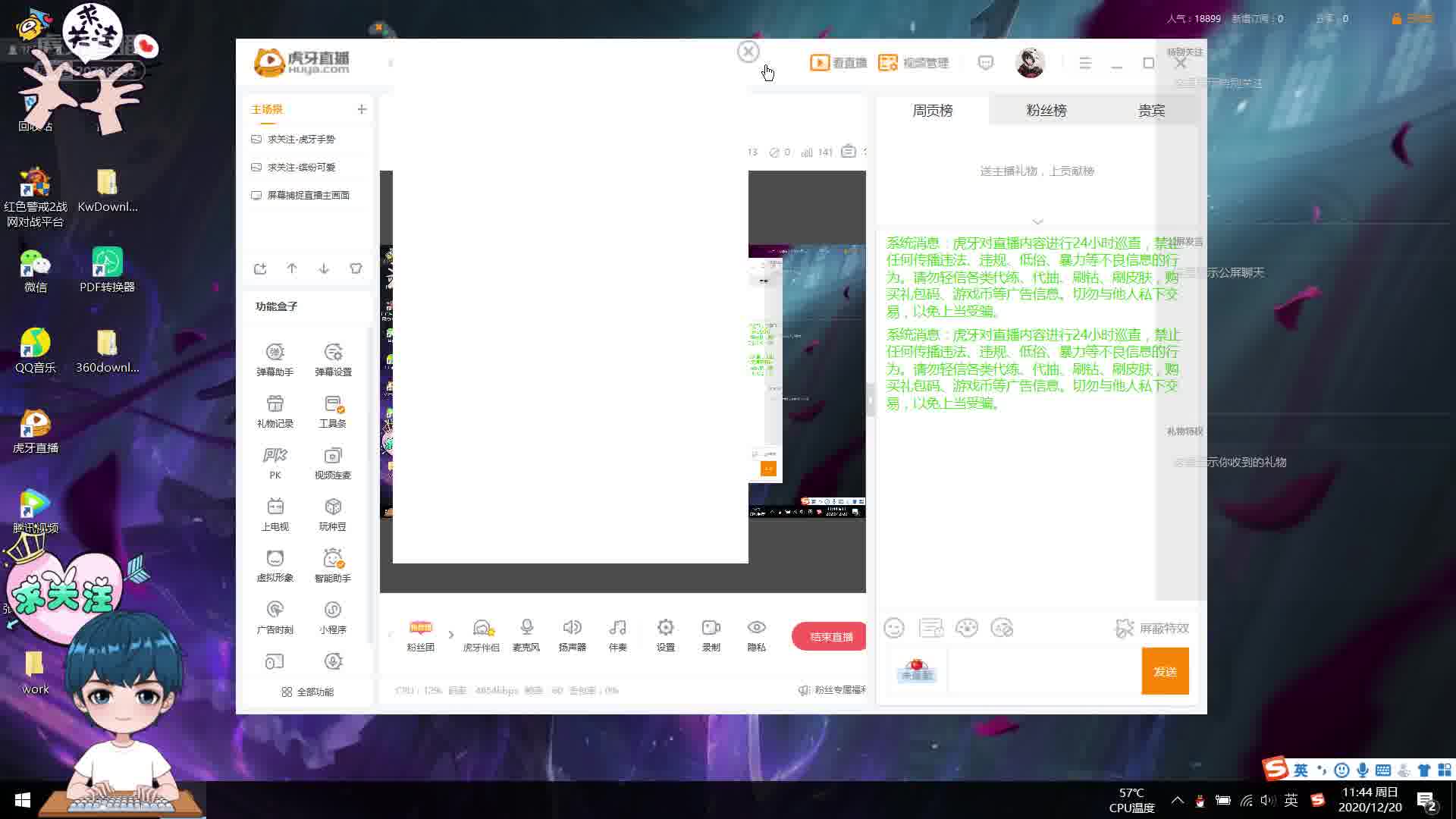
Task: Open the 小程序 mini-programs
Action: tap(333, 617)
